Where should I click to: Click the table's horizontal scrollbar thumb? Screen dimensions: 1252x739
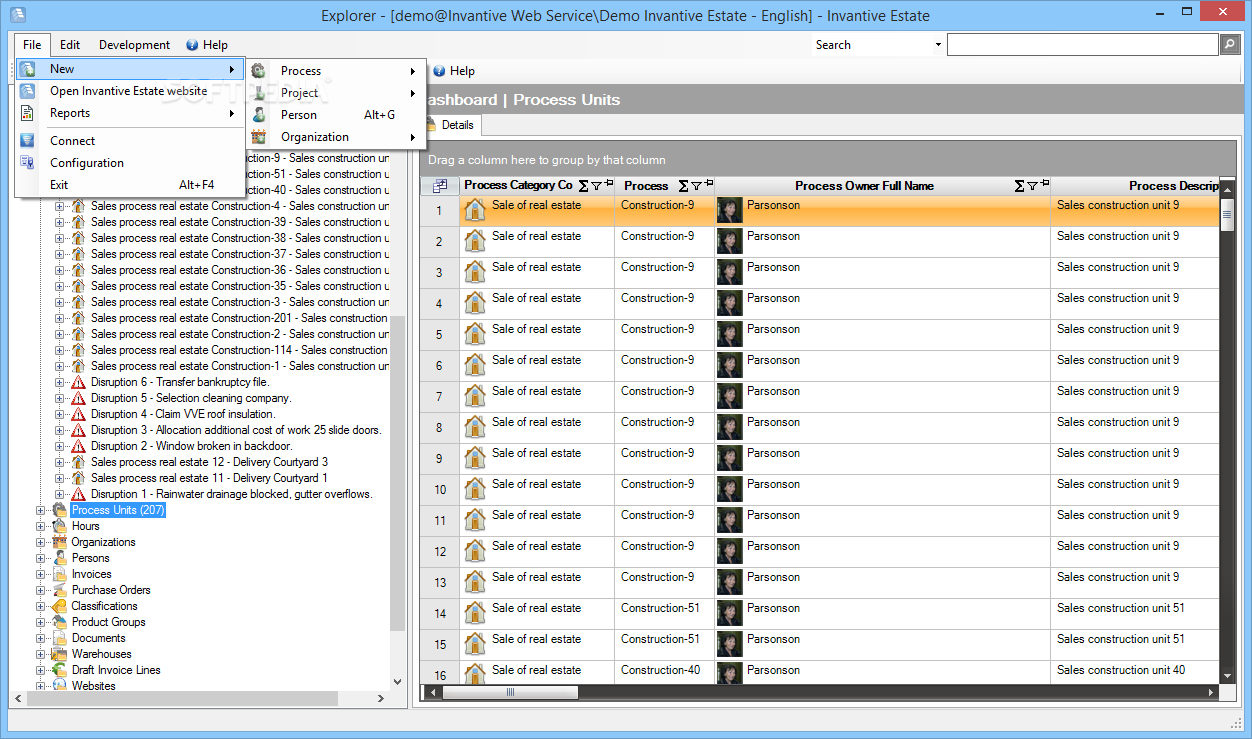510,692
